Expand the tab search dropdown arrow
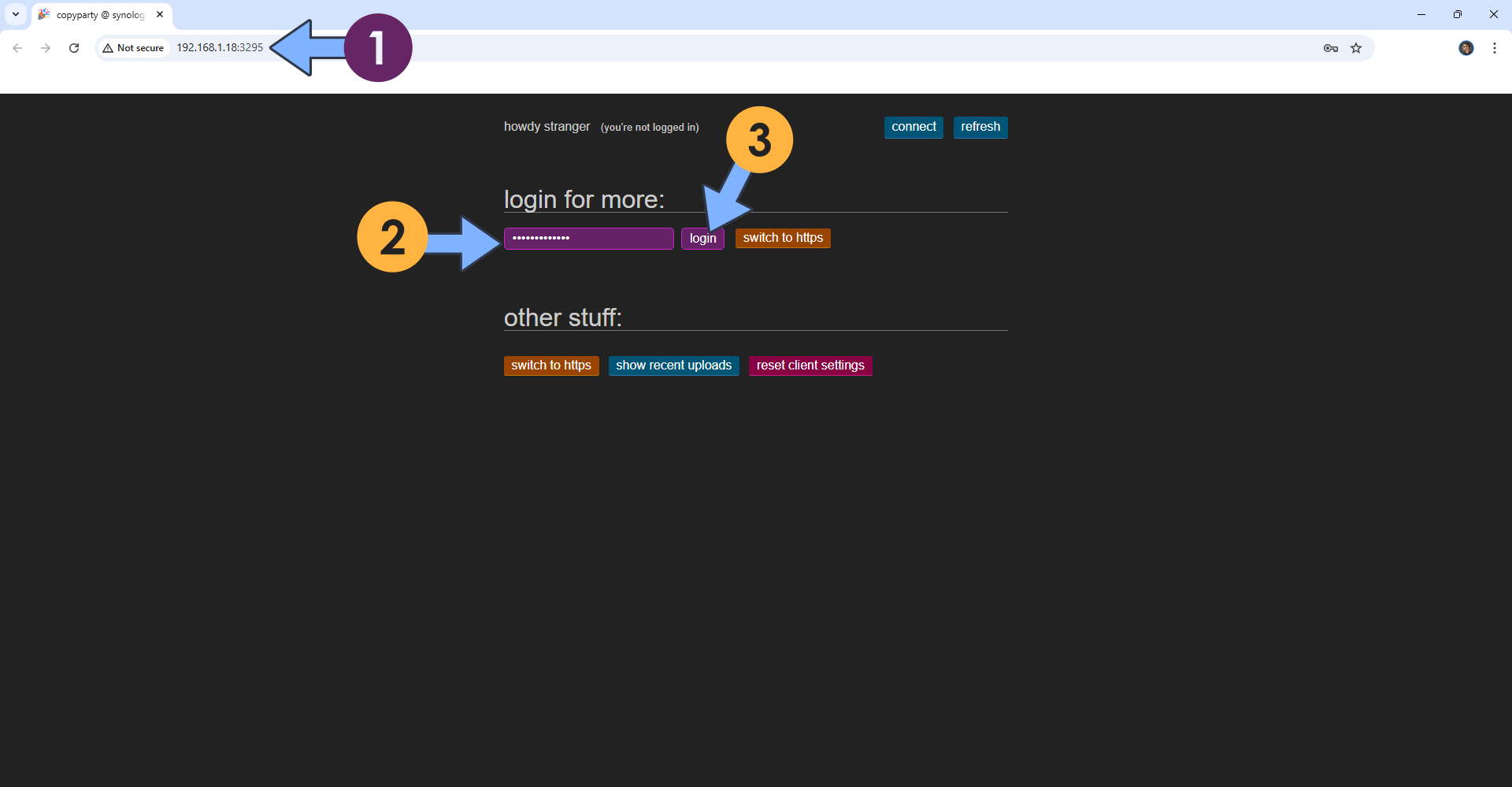The image size is (1512, 787). [16, 14]
